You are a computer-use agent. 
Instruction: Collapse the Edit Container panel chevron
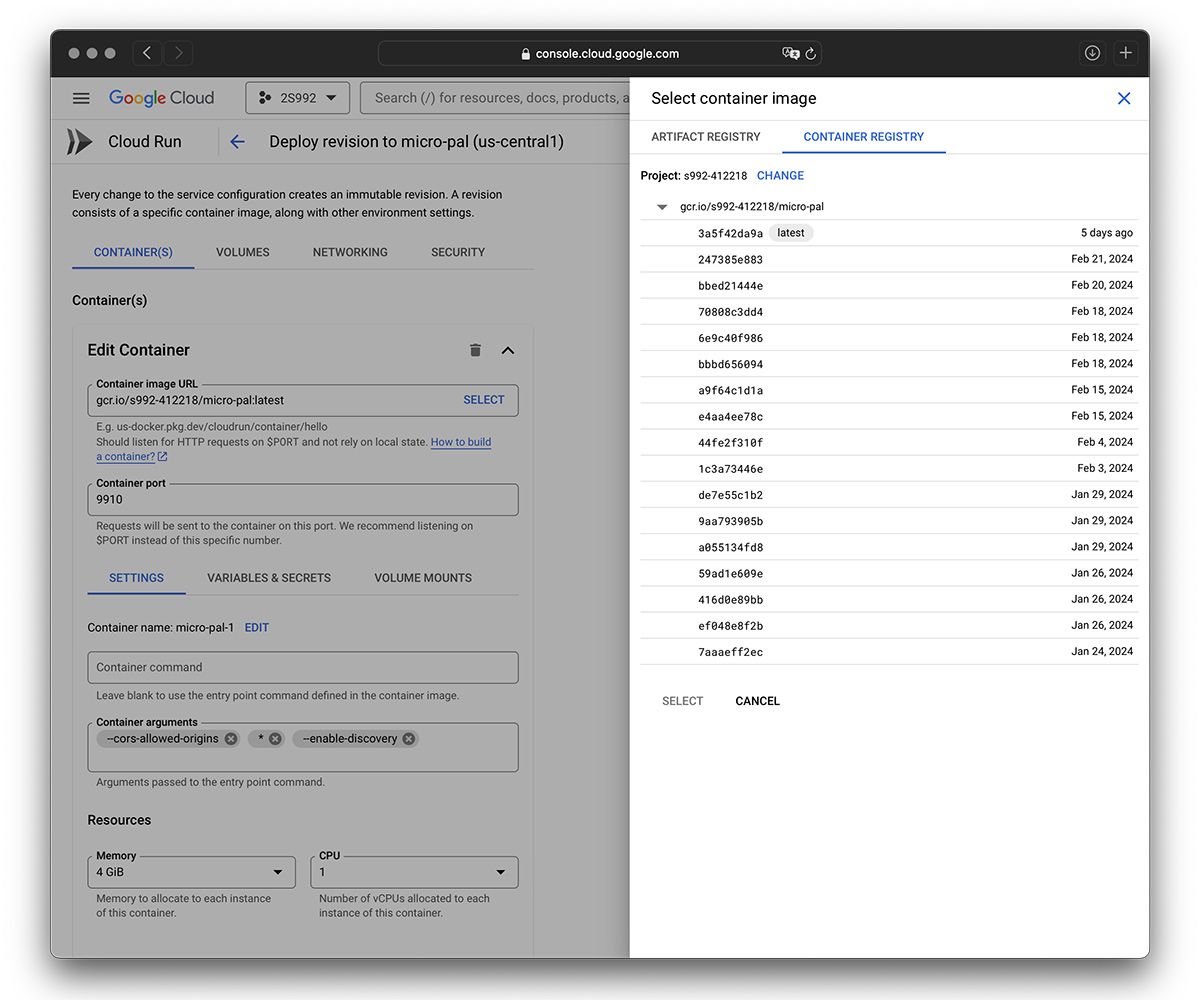[508, 350]
